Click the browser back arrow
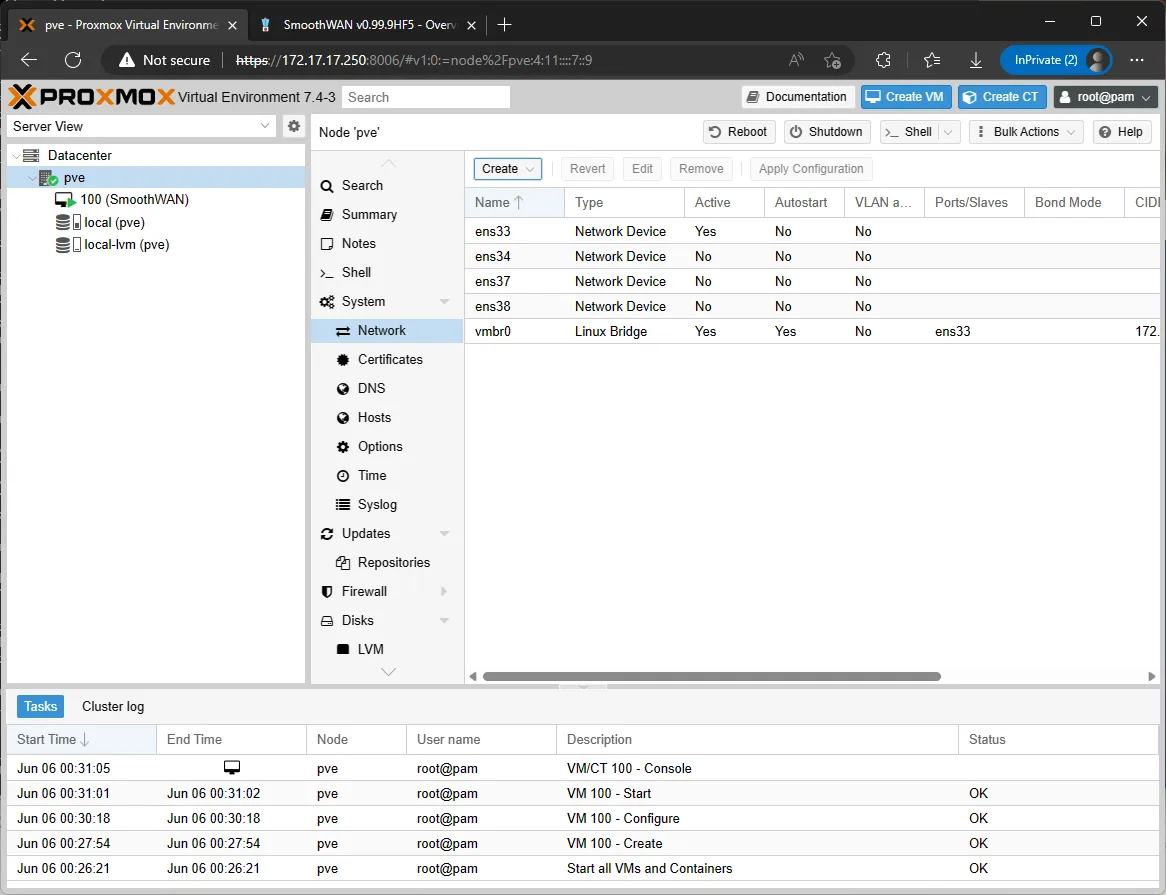 click(x=29, y=60)
